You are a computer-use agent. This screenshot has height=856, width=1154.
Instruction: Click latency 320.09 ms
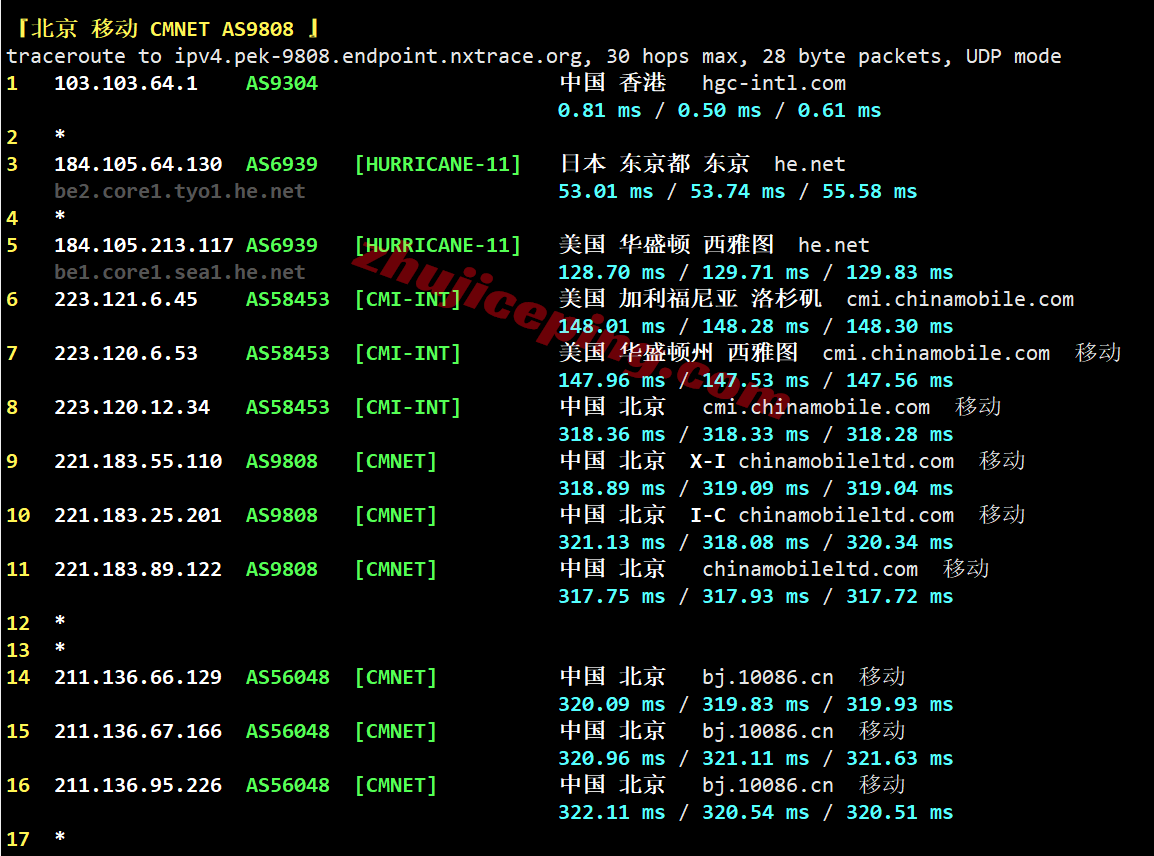pos(611,704)
